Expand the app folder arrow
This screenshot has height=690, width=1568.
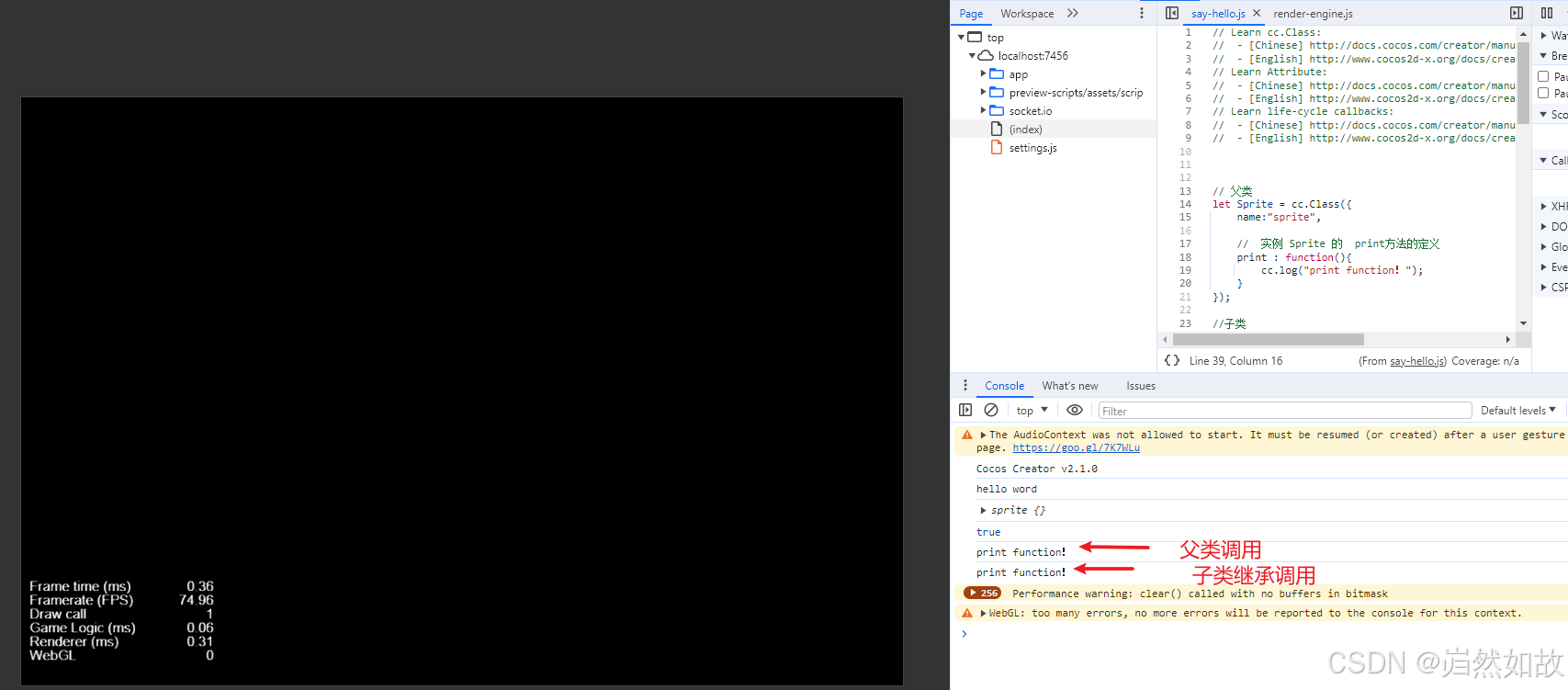click(x=983, y=74)
